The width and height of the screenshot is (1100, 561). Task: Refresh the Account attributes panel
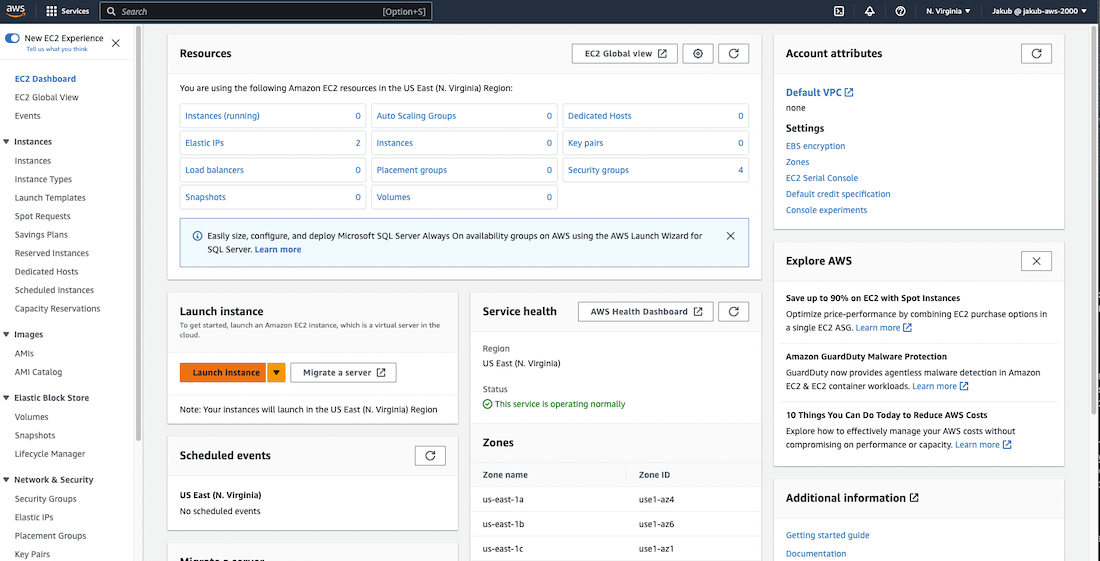1036,54
